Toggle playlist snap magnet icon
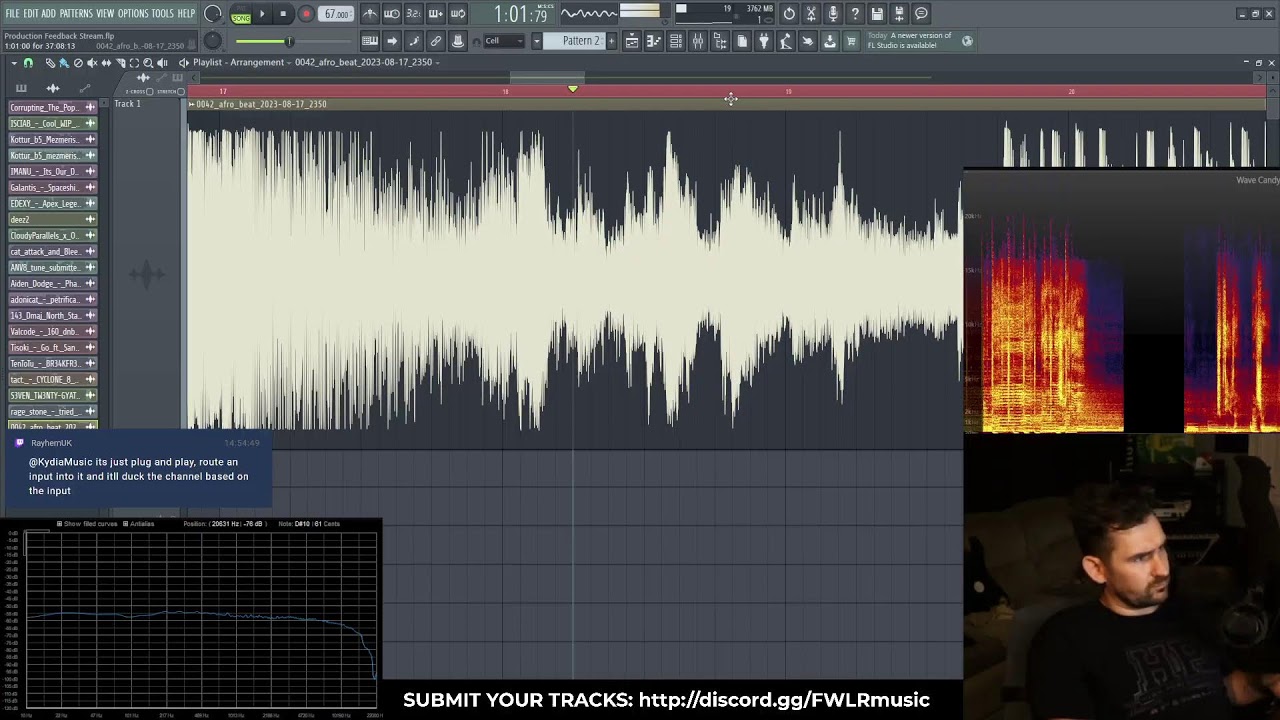The image size is (1280, 720). [28, 63]
